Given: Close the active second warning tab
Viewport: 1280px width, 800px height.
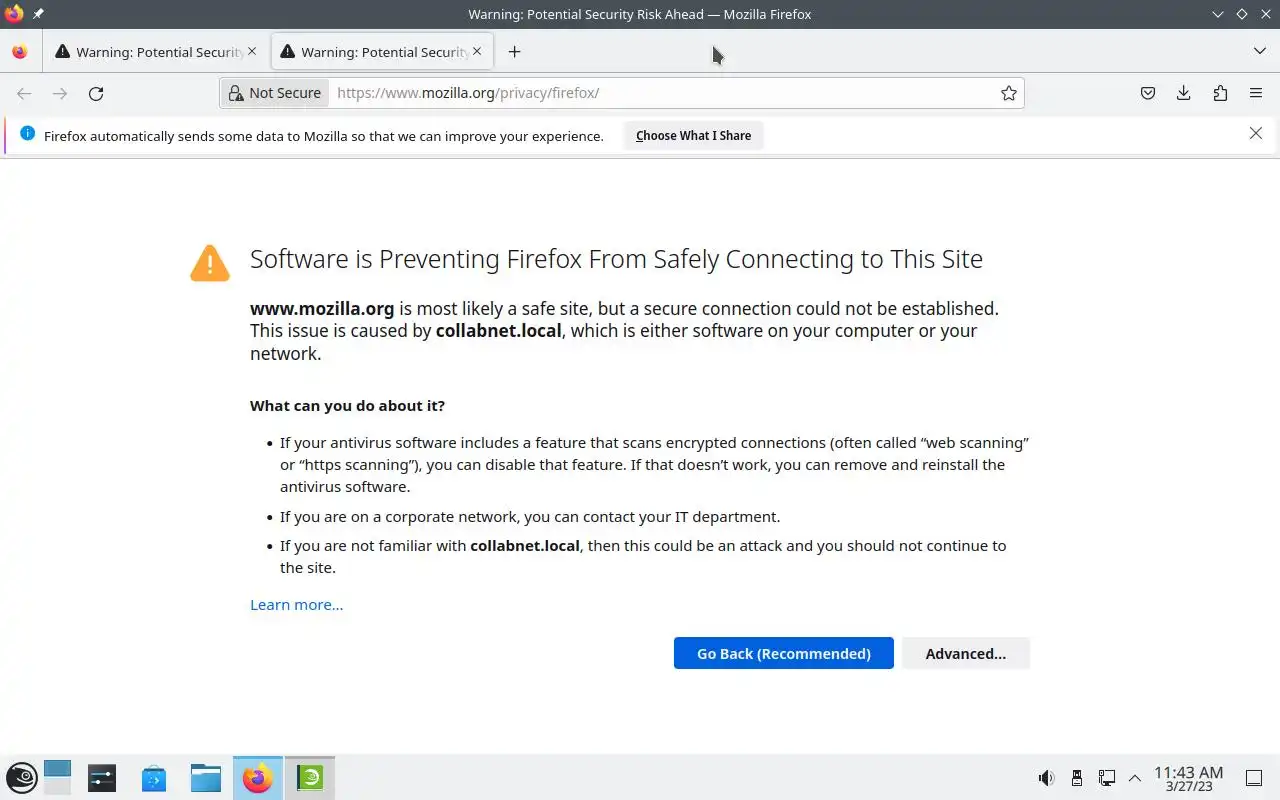Looking at the screenshot, I should (477, 51).
